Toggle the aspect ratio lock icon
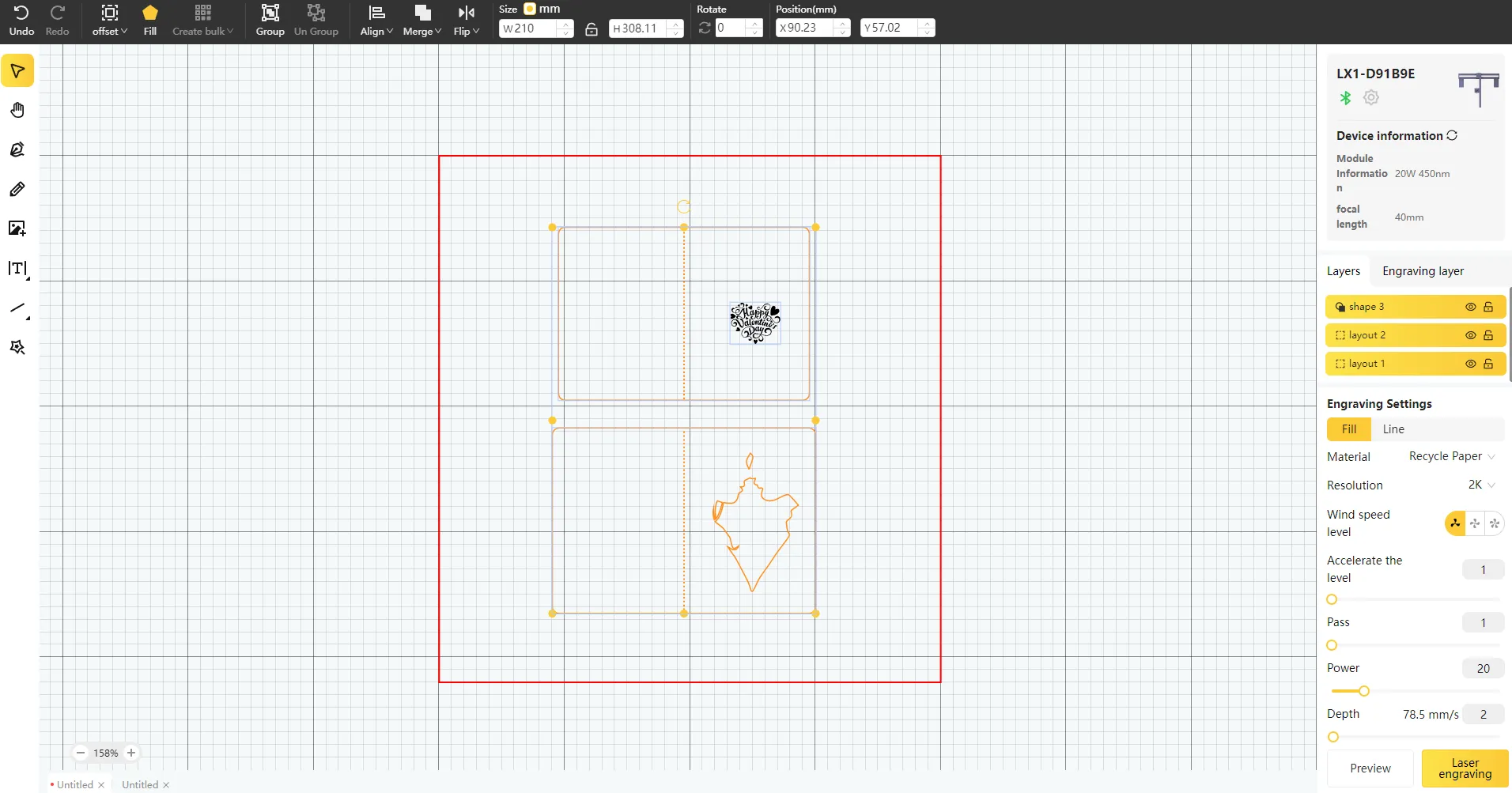This screenshot has width=1512, height=793. click(592, 29)
